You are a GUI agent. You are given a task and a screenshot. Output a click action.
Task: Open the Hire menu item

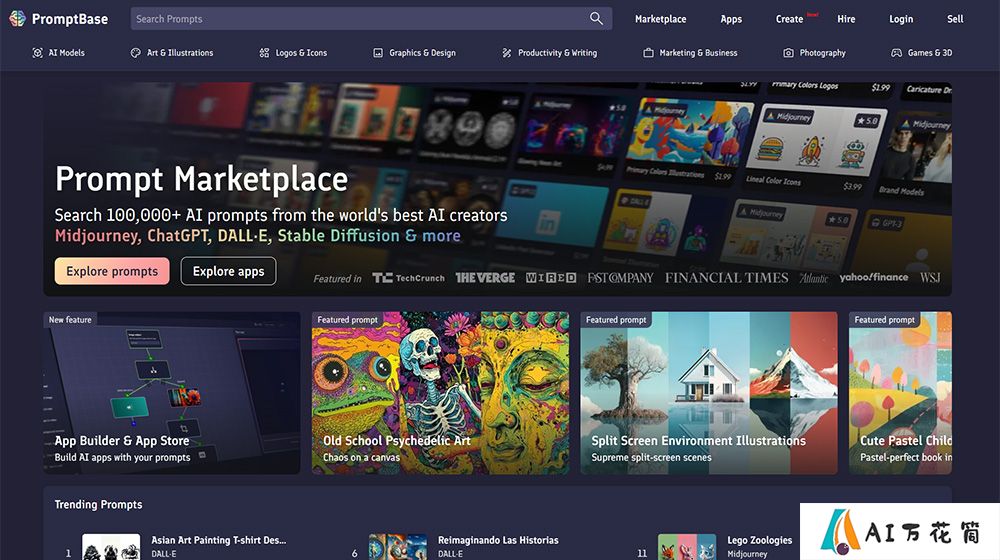point(846,19)
